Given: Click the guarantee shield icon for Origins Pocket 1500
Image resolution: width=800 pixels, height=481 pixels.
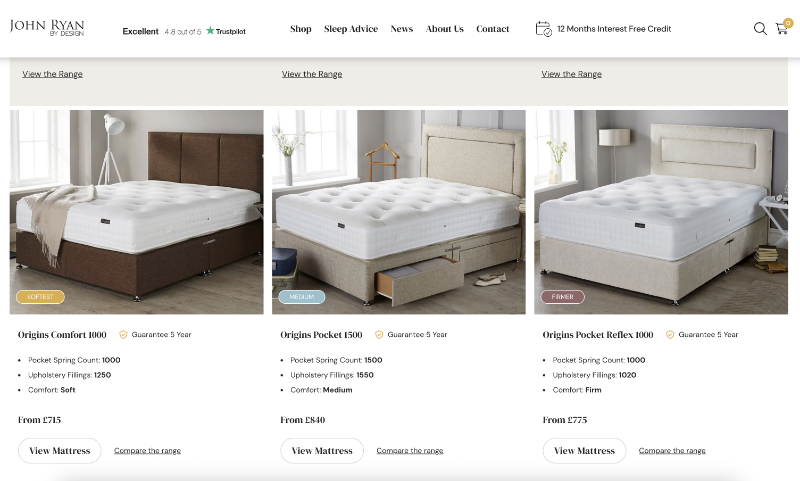Looking at the screenshot, I should 379,335.
